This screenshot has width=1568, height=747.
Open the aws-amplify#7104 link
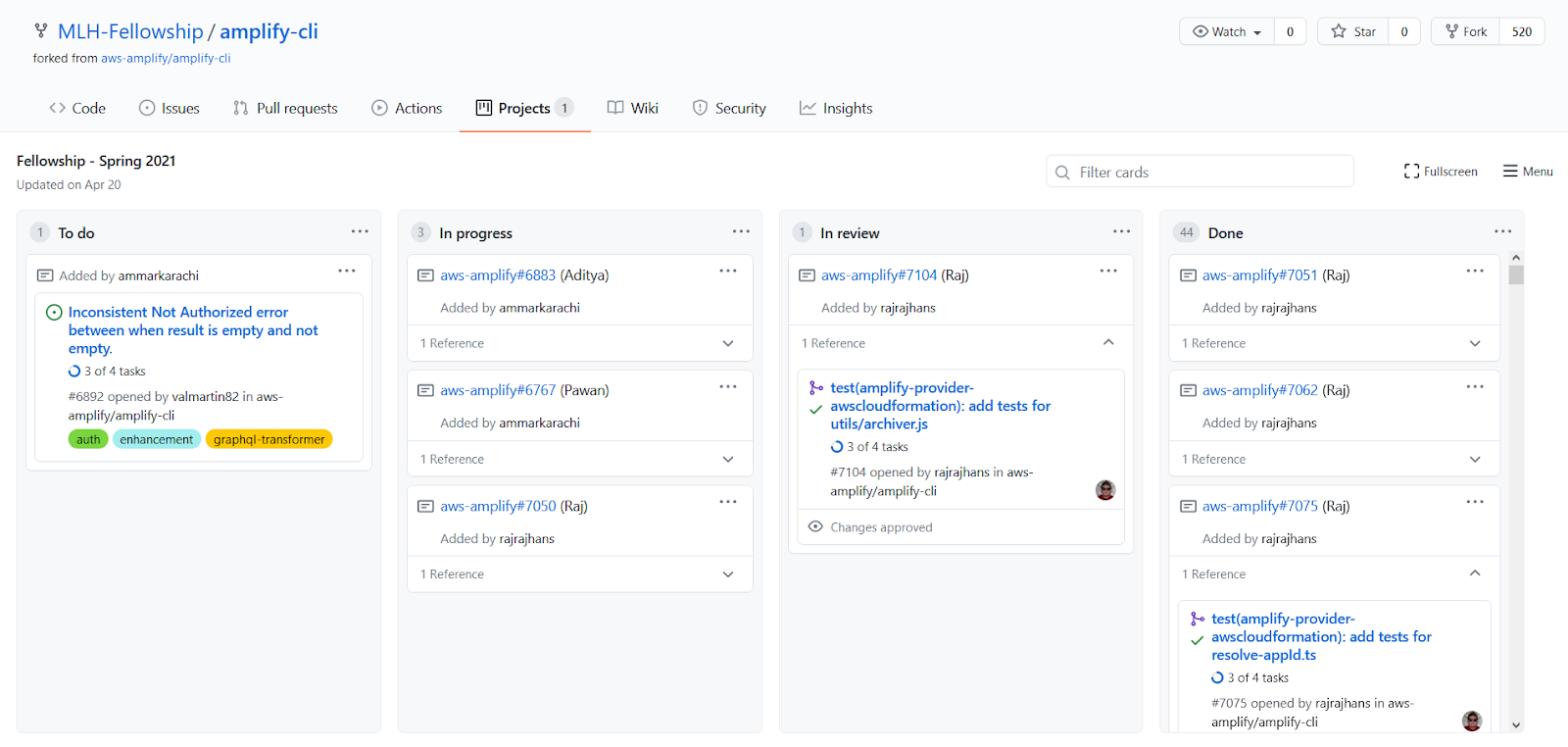879,275
